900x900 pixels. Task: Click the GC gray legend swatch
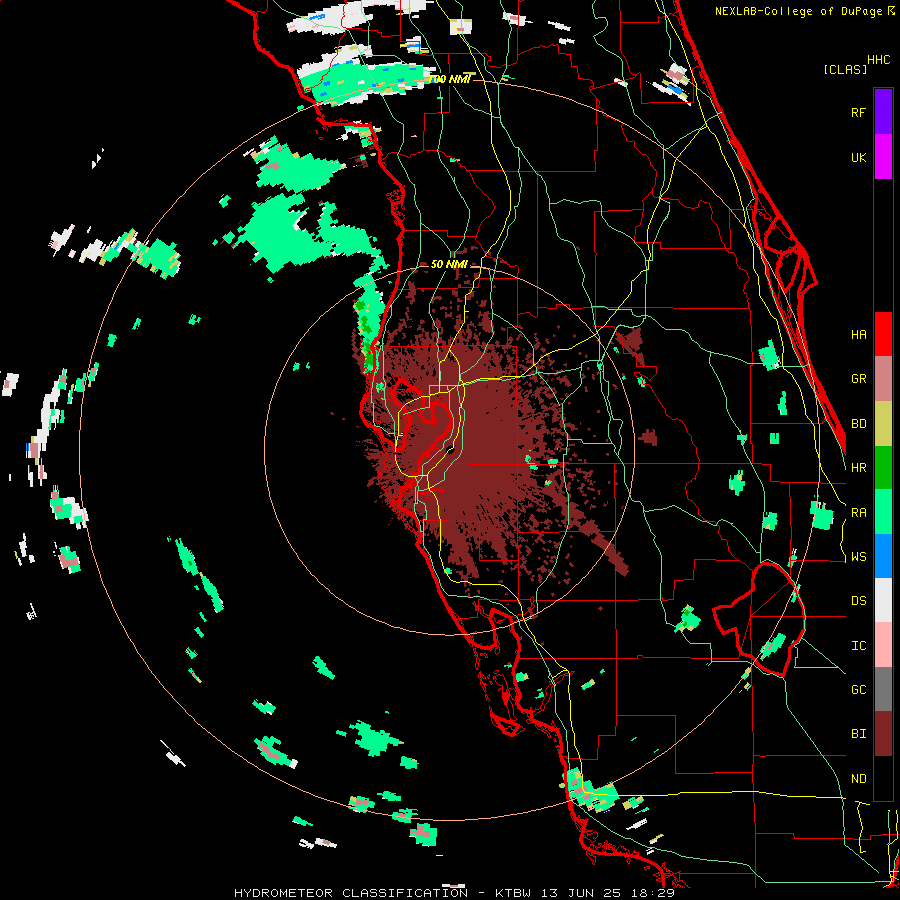[x=883, y=689]
